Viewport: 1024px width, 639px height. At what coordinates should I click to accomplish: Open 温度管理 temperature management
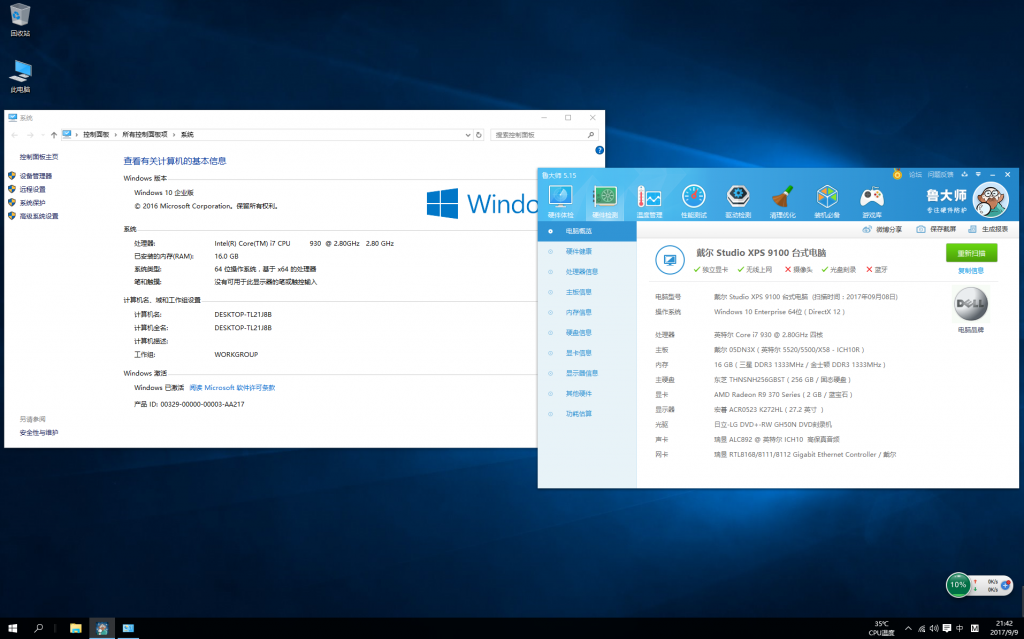tap(649, 201)
